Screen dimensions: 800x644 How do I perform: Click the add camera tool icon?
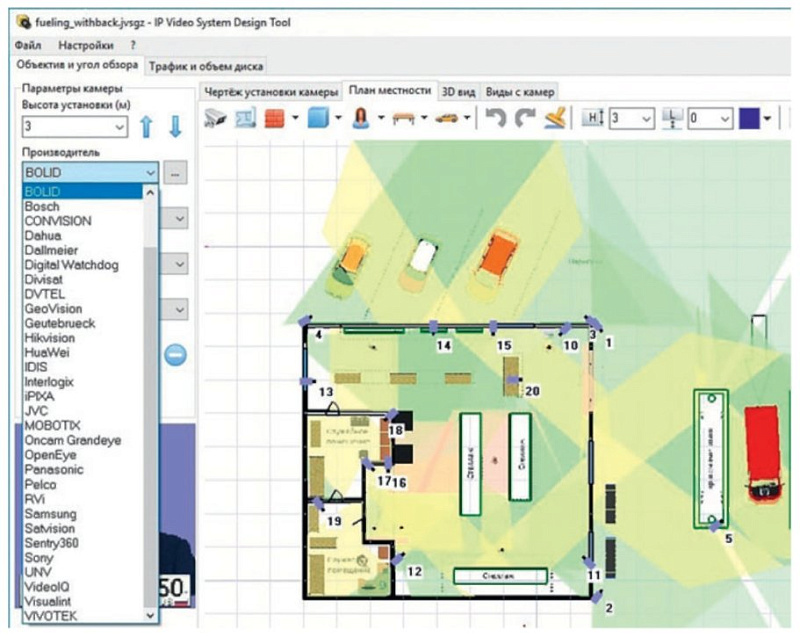click(215, 118)
